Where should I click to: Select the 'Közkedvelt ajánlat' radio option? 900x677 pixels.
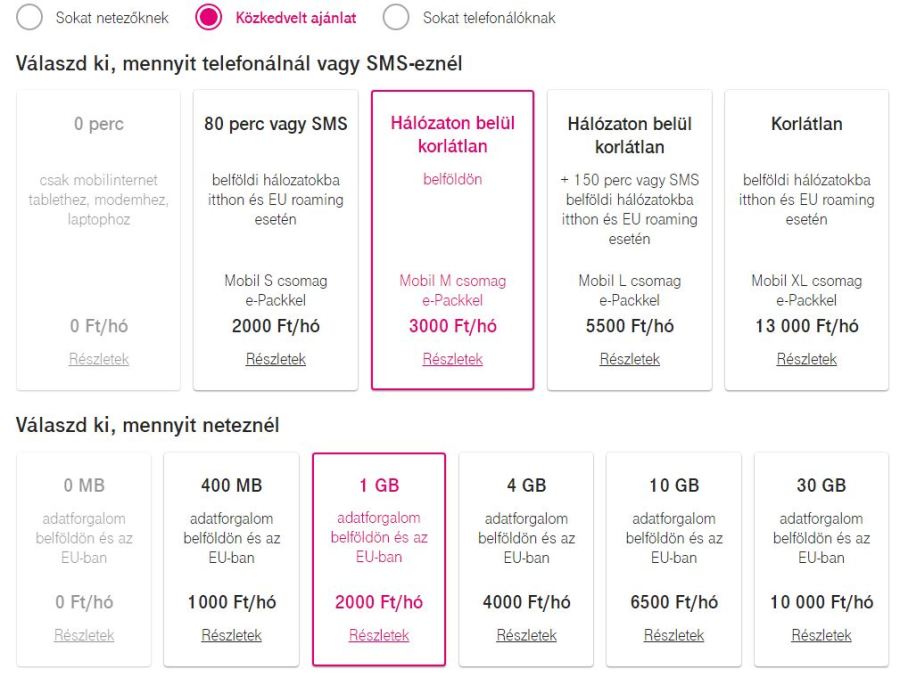pos(209,17)
